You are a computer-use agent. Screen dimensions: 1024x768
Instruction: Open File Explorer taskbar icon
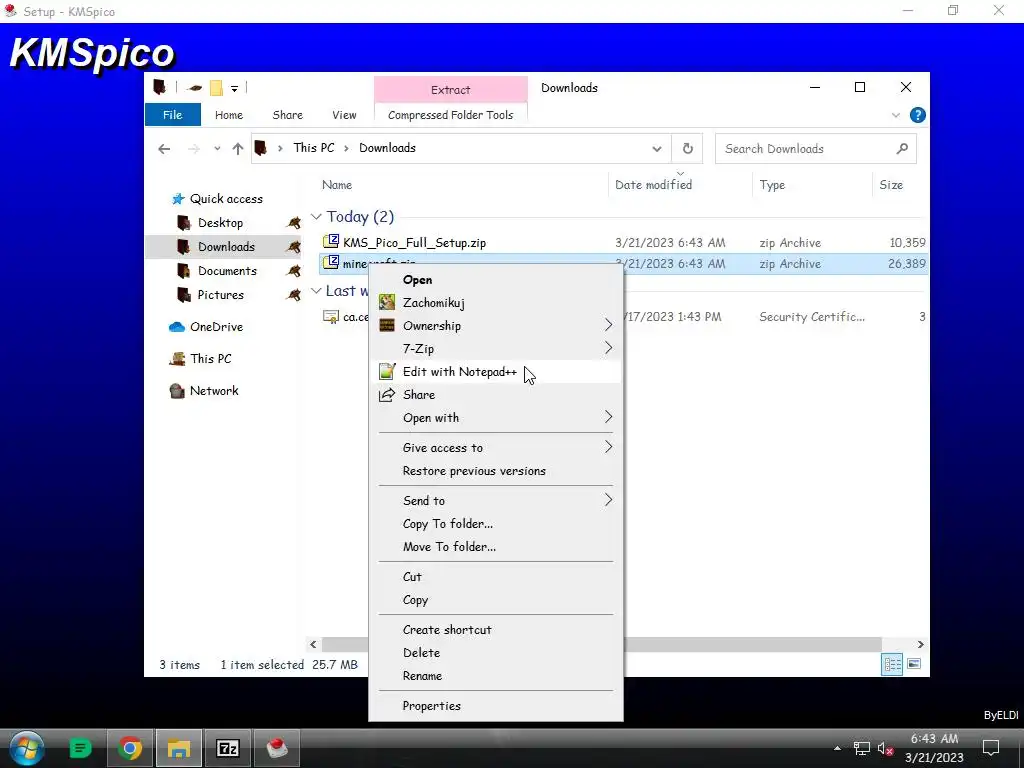(x=178, y=748)
